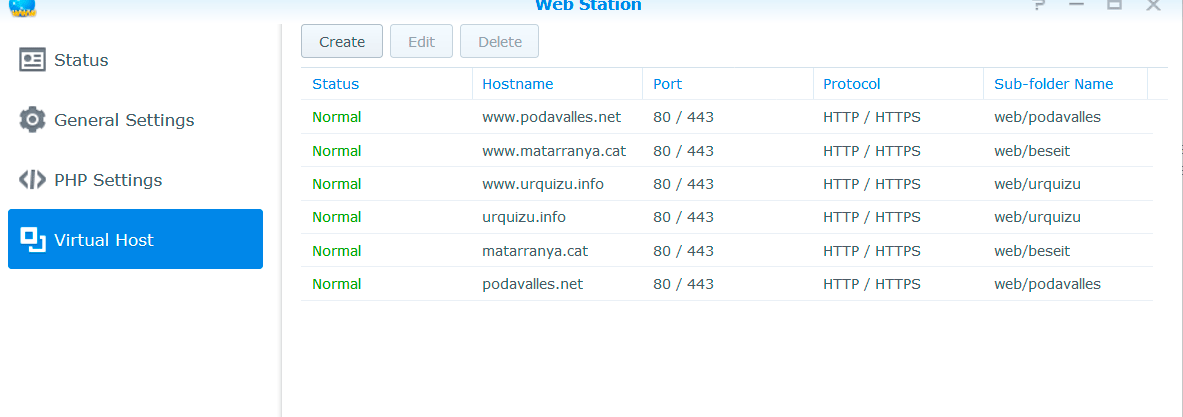The width and height of the screenshot is (1183, 417).
Task: Open help via question mark icon
Action: click(x=1039, y=5)
